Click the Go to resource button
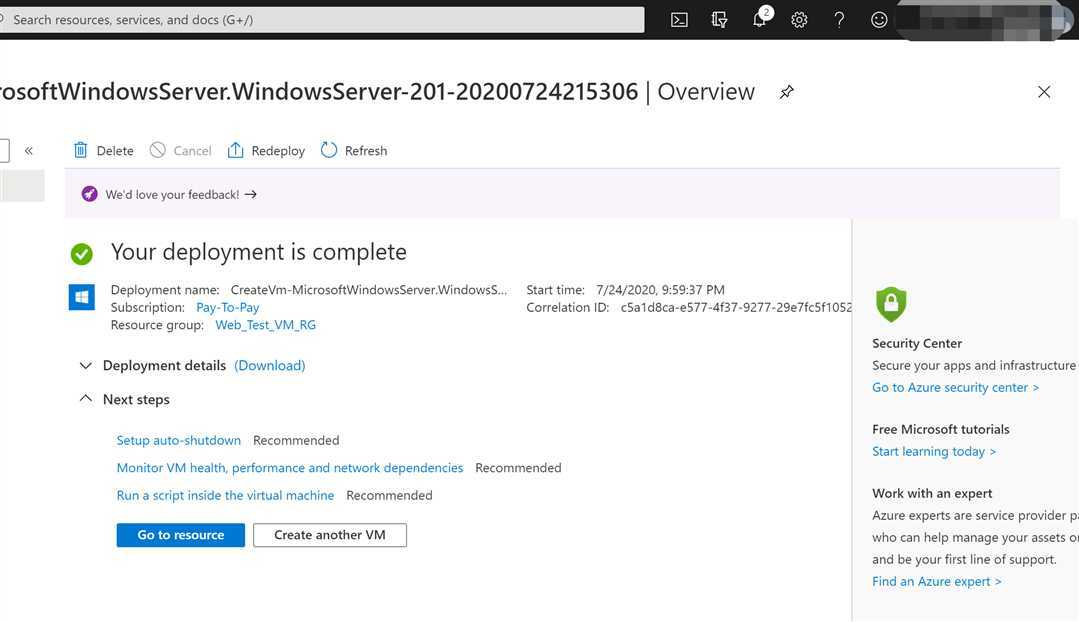This screenshot has height=622, width=1079. coord(181,535)
